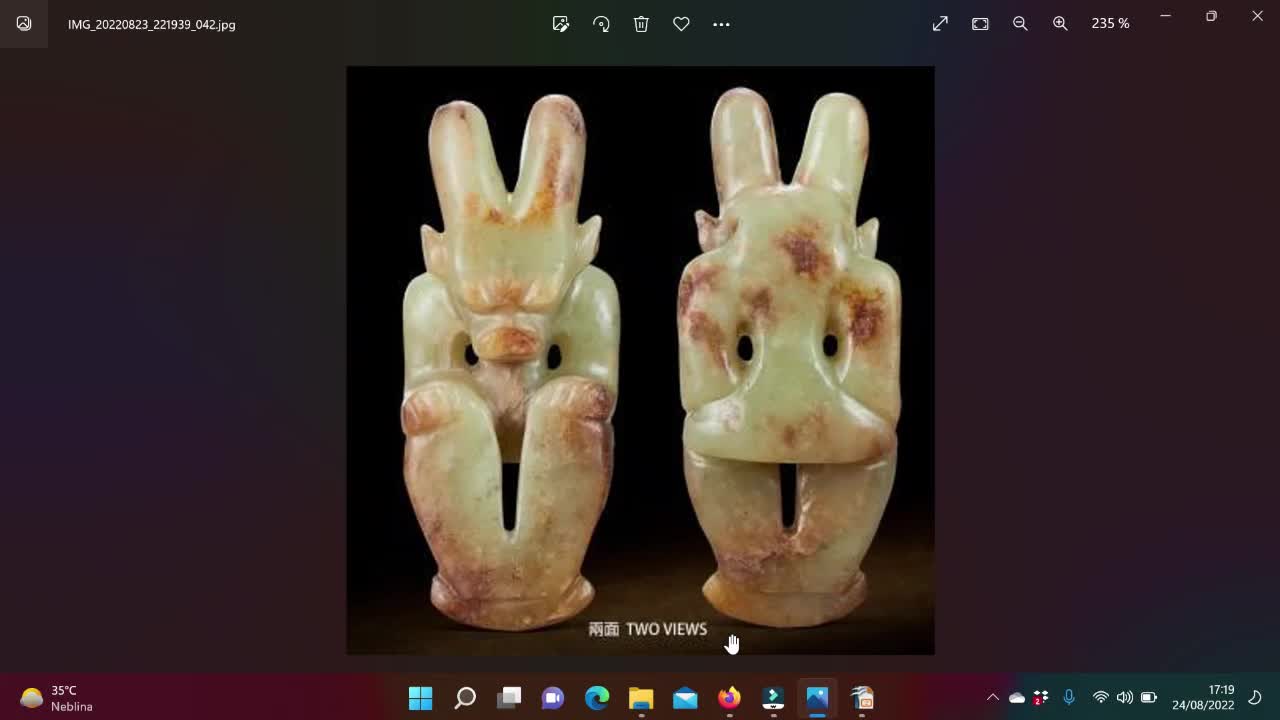Add photo to favorites with the heart icon

coord(681,24)
